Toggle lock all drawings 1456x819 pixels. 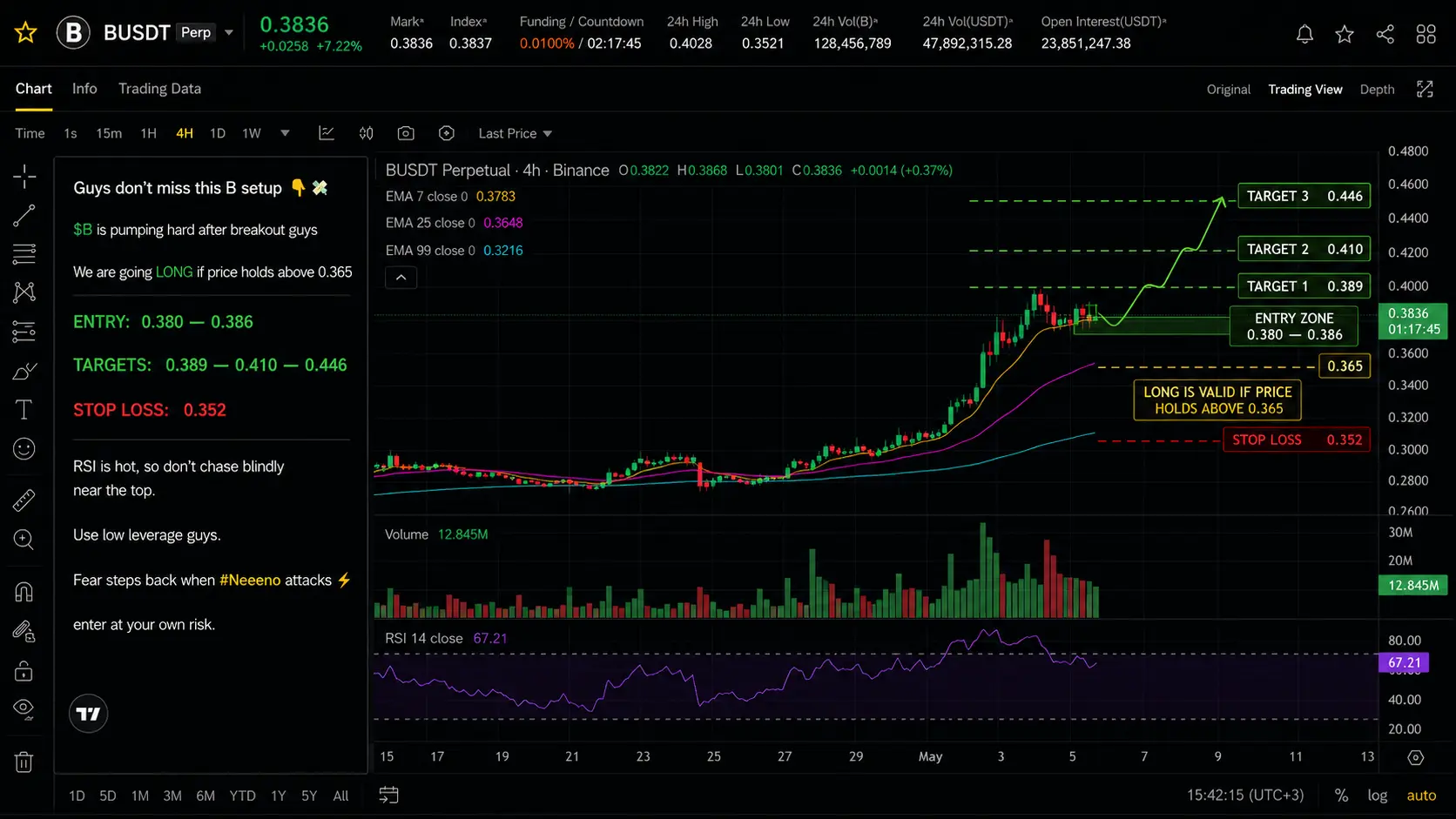pyautogui.click(x=24, y=671)
